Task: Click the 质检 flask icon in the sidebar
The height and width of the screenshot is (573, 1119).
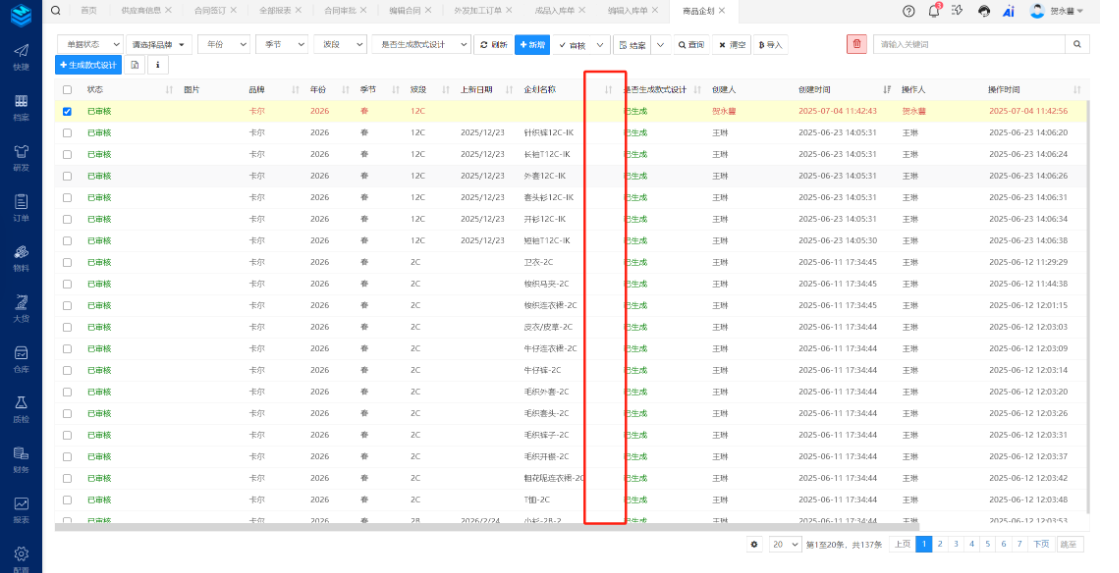Action: click(21, 407)
